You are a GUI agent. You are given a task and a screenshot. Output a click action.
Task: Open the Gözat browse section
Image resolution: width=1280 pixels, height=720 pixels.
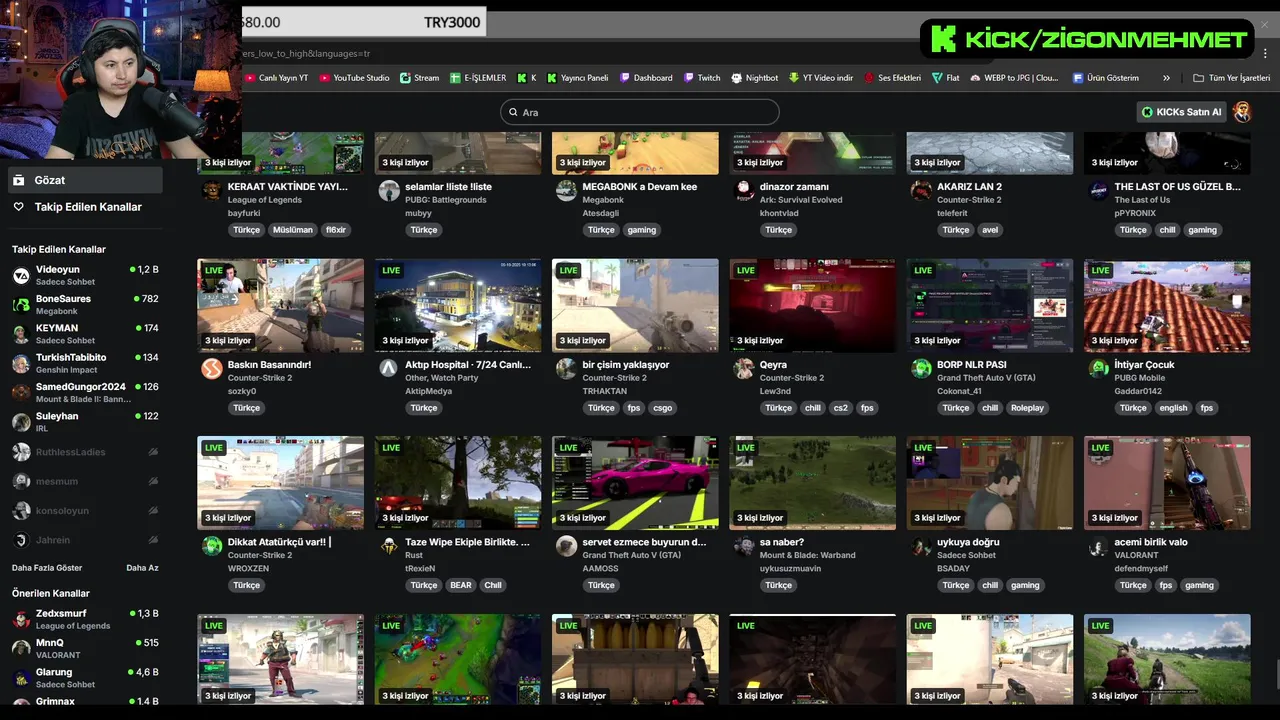tap(85, 180)
